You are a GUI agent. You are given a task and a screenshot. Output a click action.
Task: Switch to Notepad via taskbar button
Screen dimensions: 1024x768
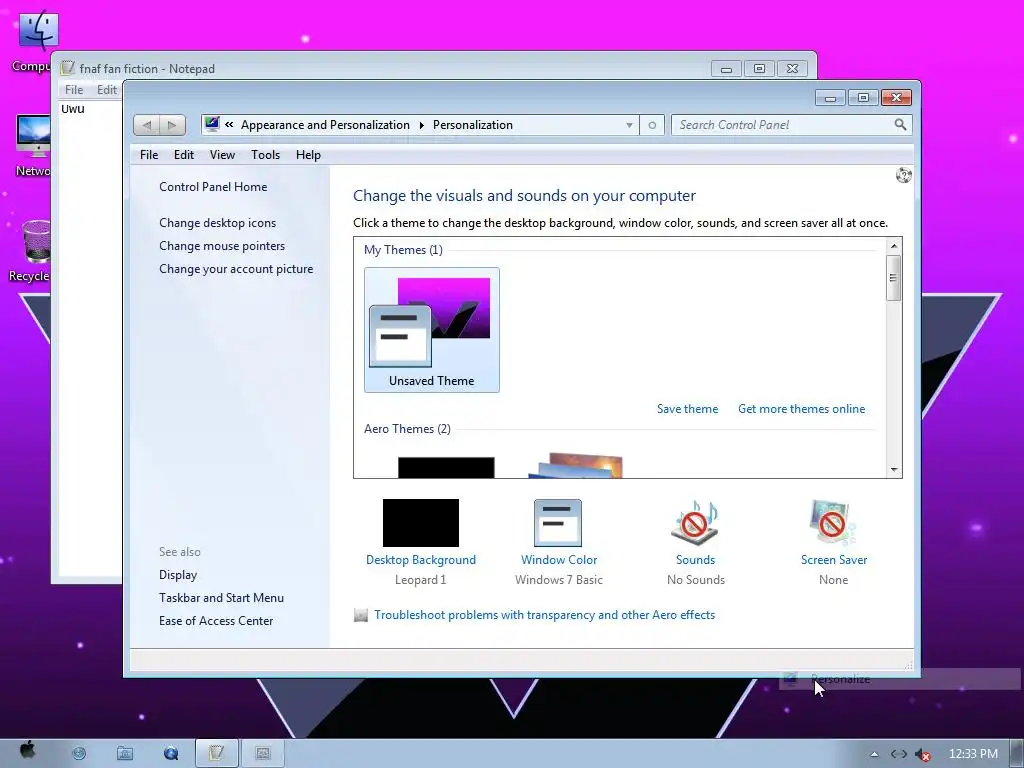click(217, 754)
